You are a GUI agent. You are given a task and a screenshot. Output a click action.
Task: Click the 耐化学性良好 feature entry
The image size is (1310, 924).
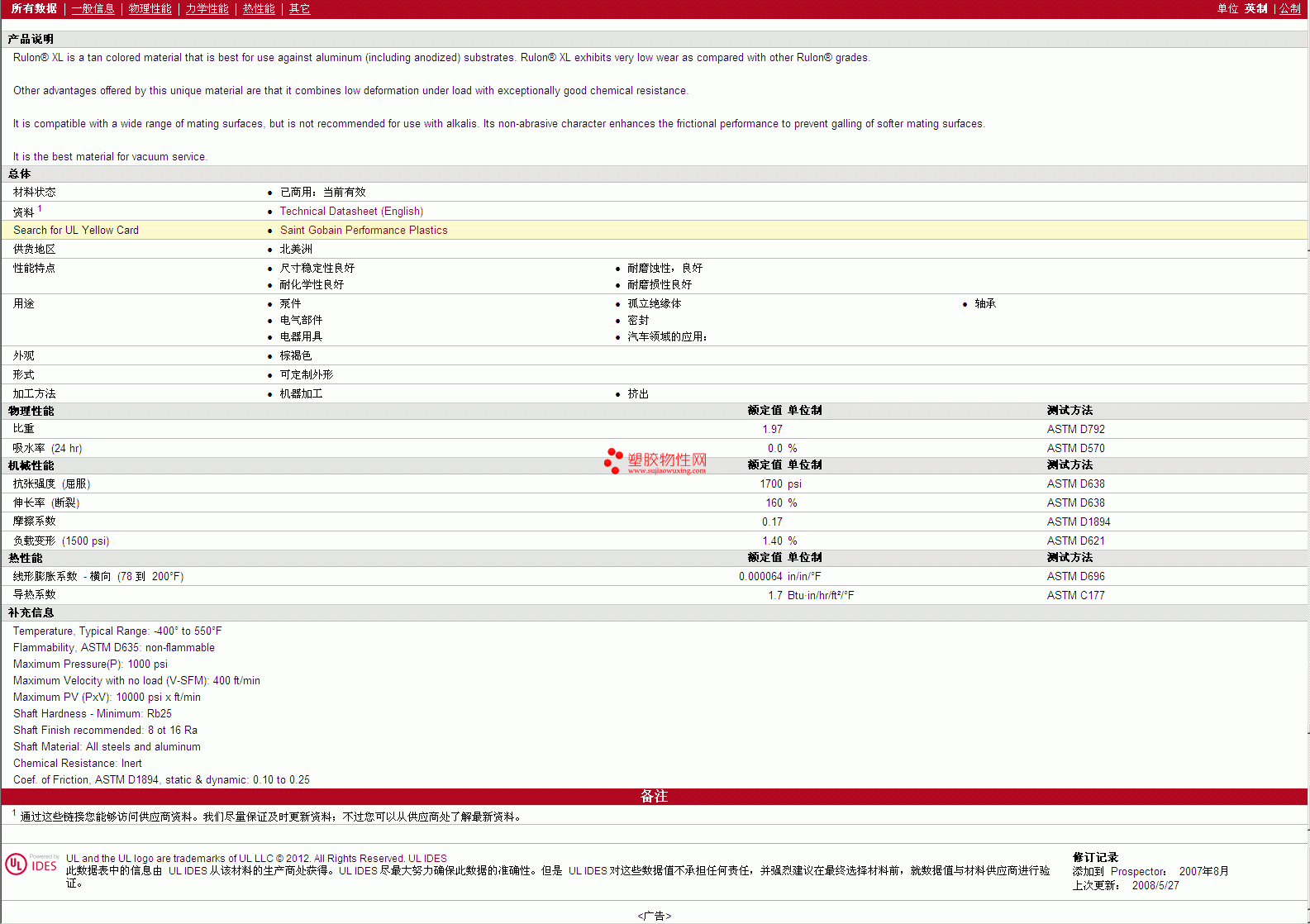click(312, 284)
